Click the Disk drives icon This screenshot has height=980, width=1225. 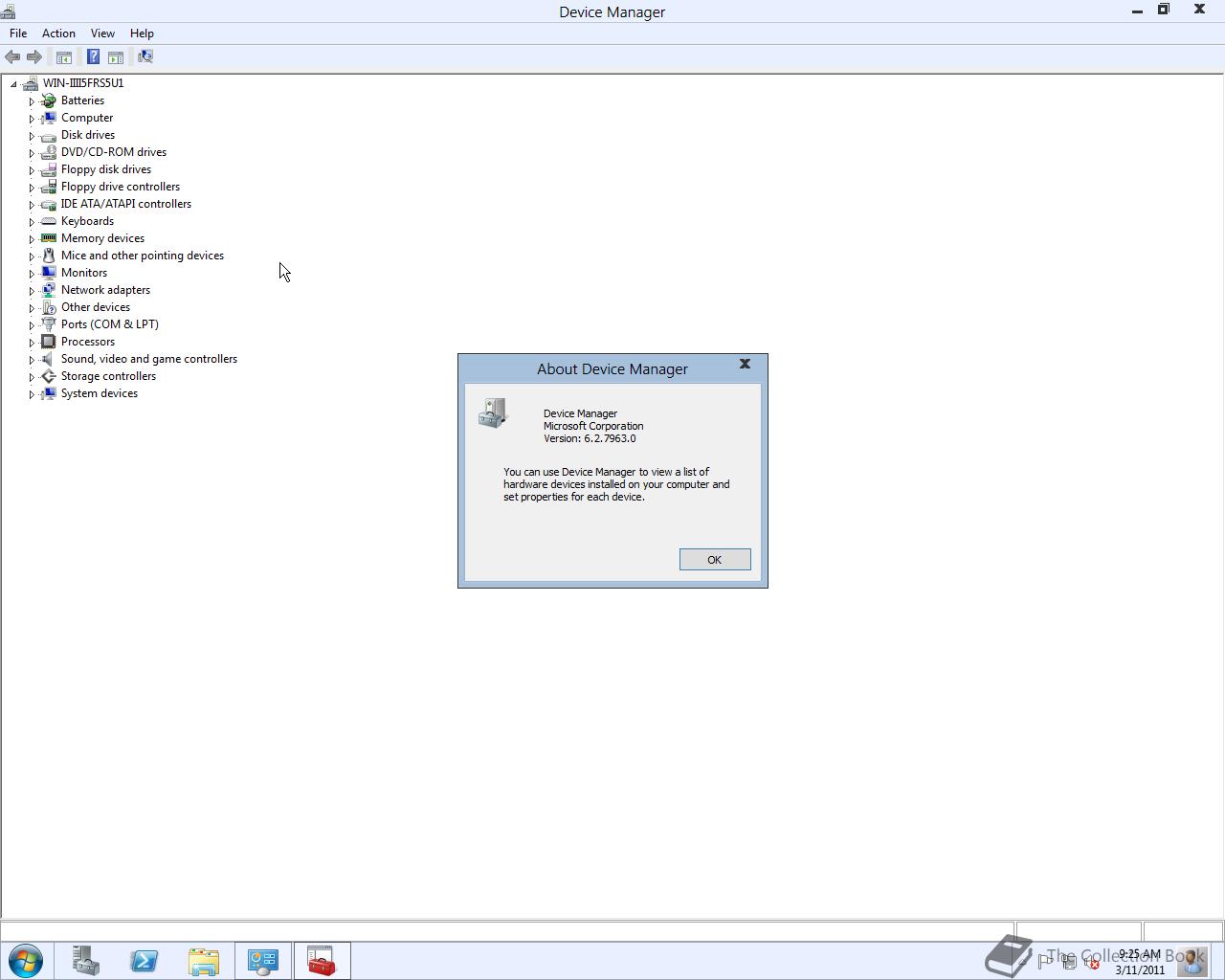49,135
